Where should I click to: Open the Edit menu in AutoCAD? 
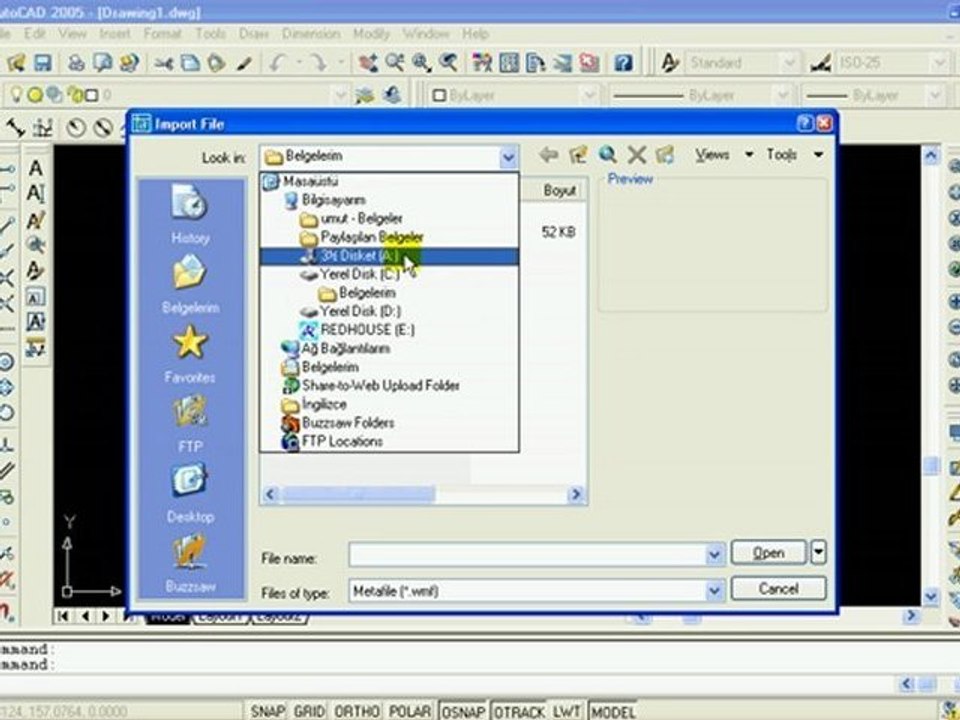[34, 34]
